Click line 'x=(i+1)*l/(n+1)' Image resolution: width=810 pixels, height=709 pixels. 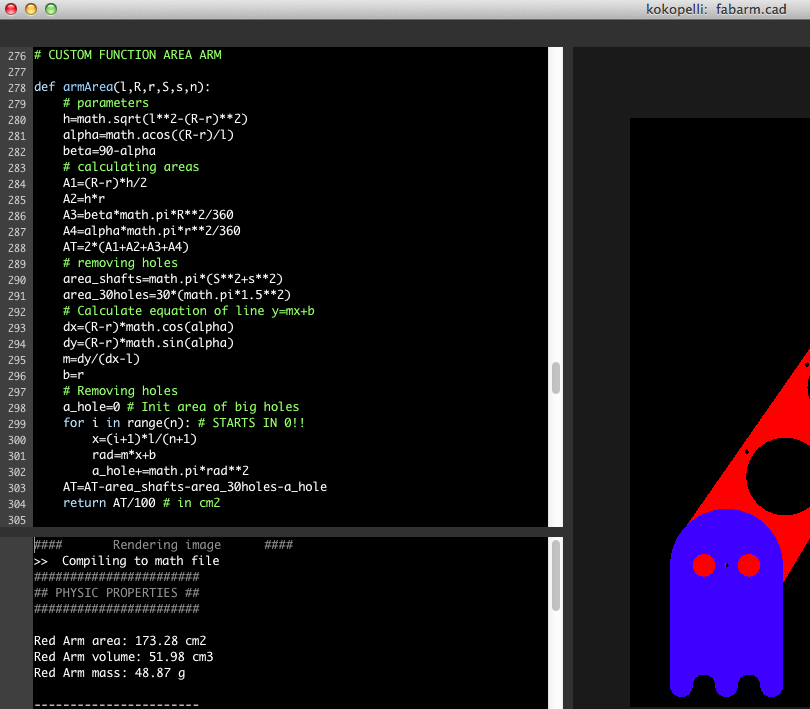click(144, 439)
